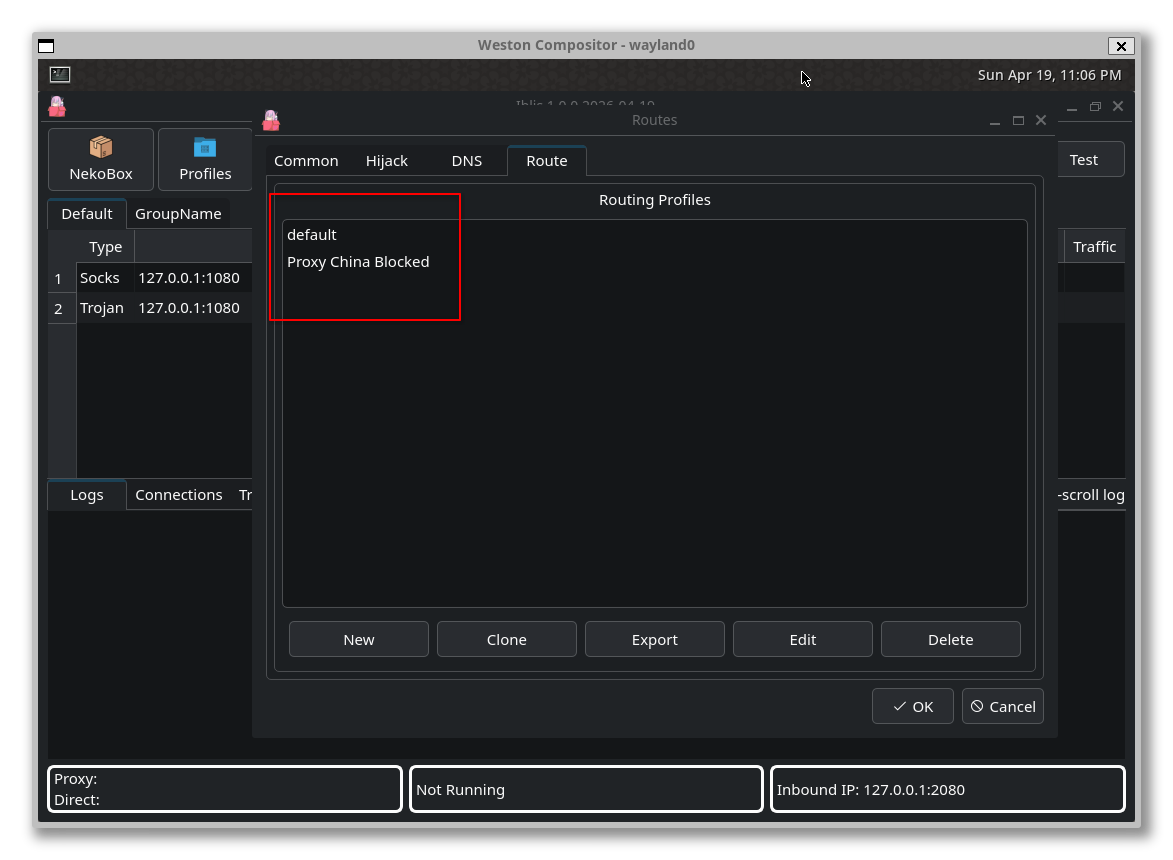Select the GroupName tab

pyautogui.click(x=178, y=213)
